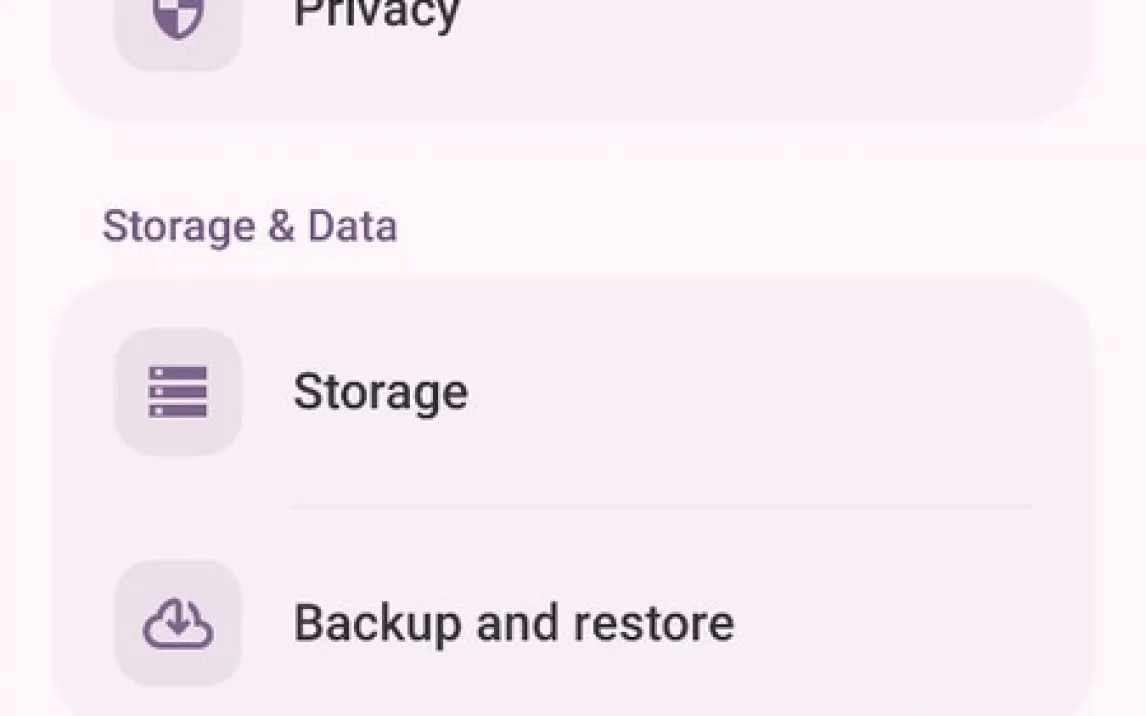Click the "Storage & Data" section header

point(250,227)
